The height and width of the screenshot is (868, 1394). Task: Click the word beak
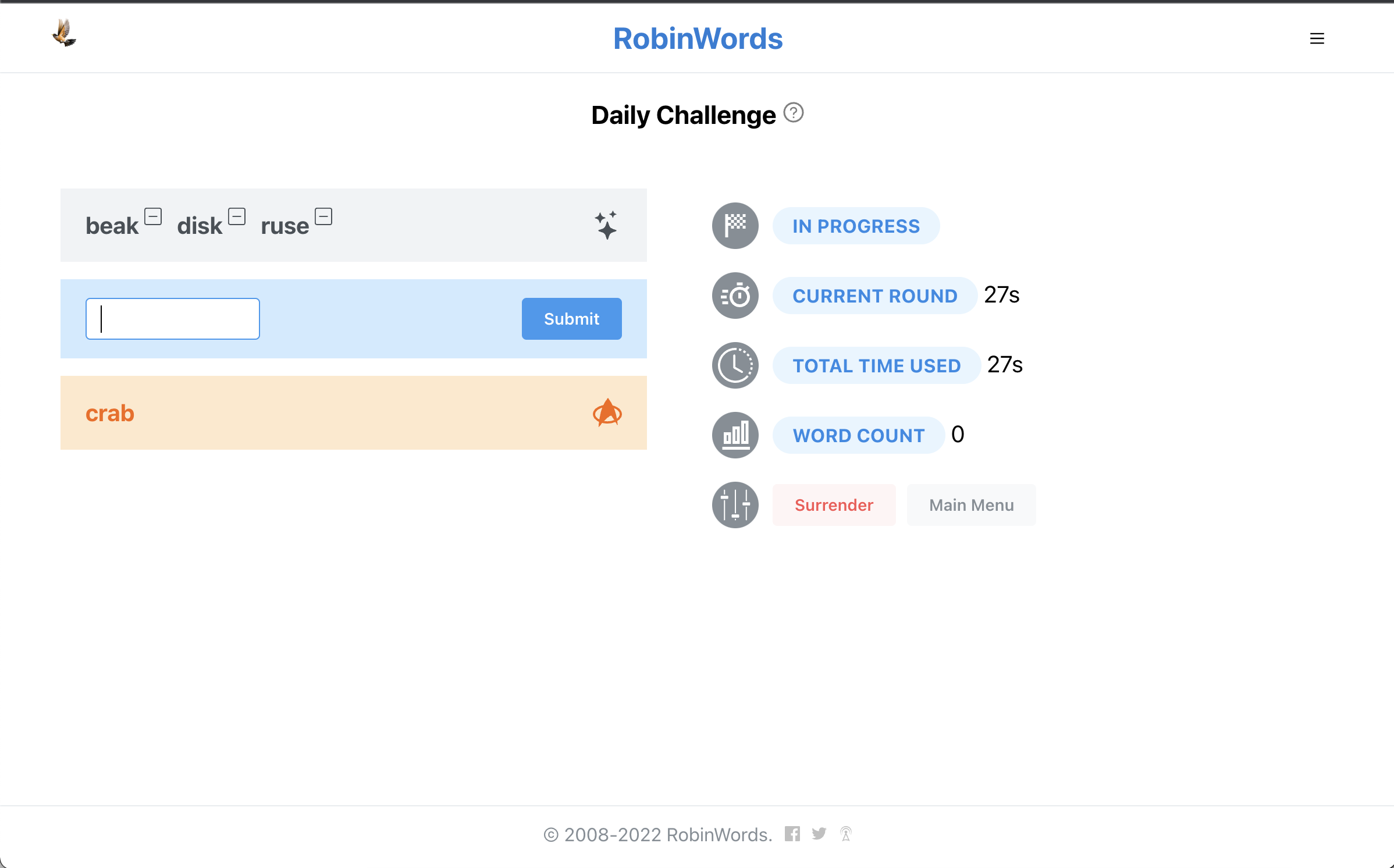112,226
